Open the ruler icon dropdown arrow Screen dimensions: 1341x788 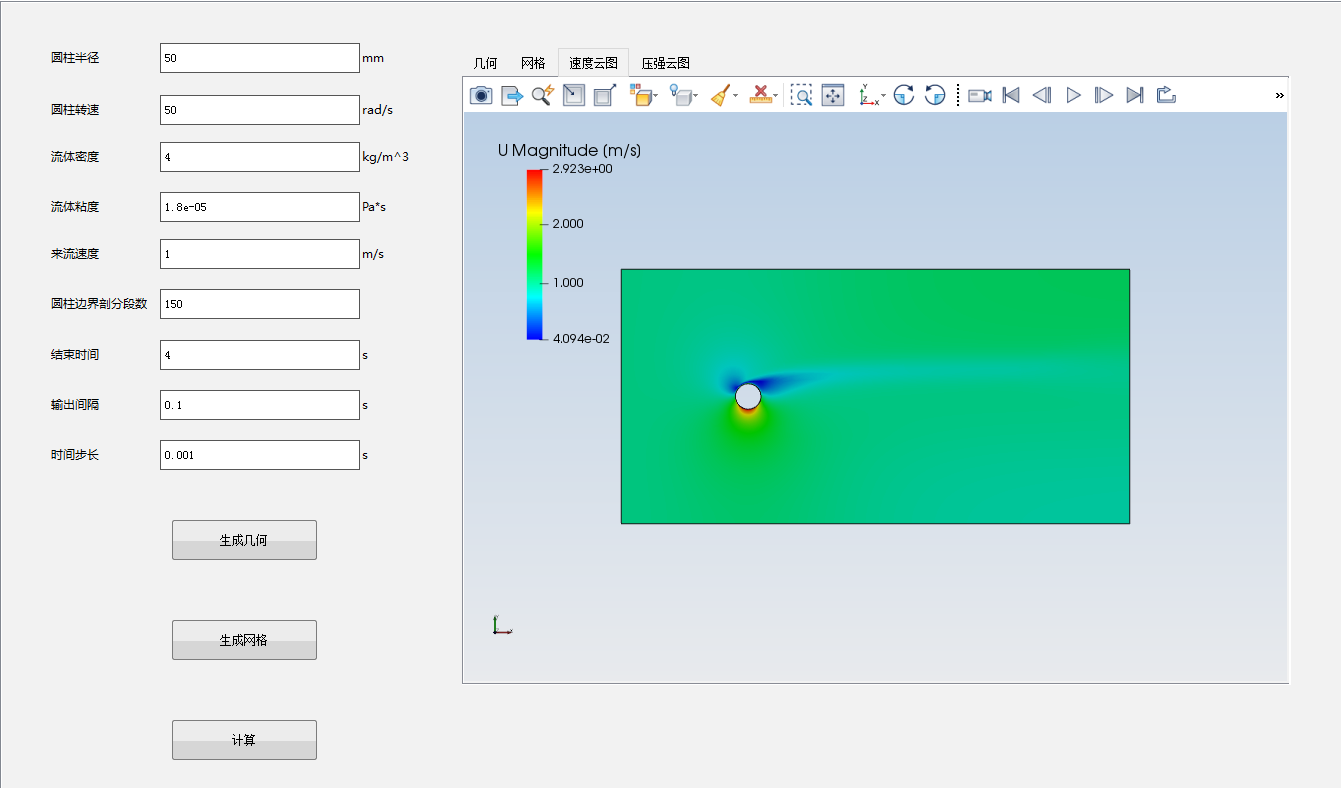tap(776, 96)
